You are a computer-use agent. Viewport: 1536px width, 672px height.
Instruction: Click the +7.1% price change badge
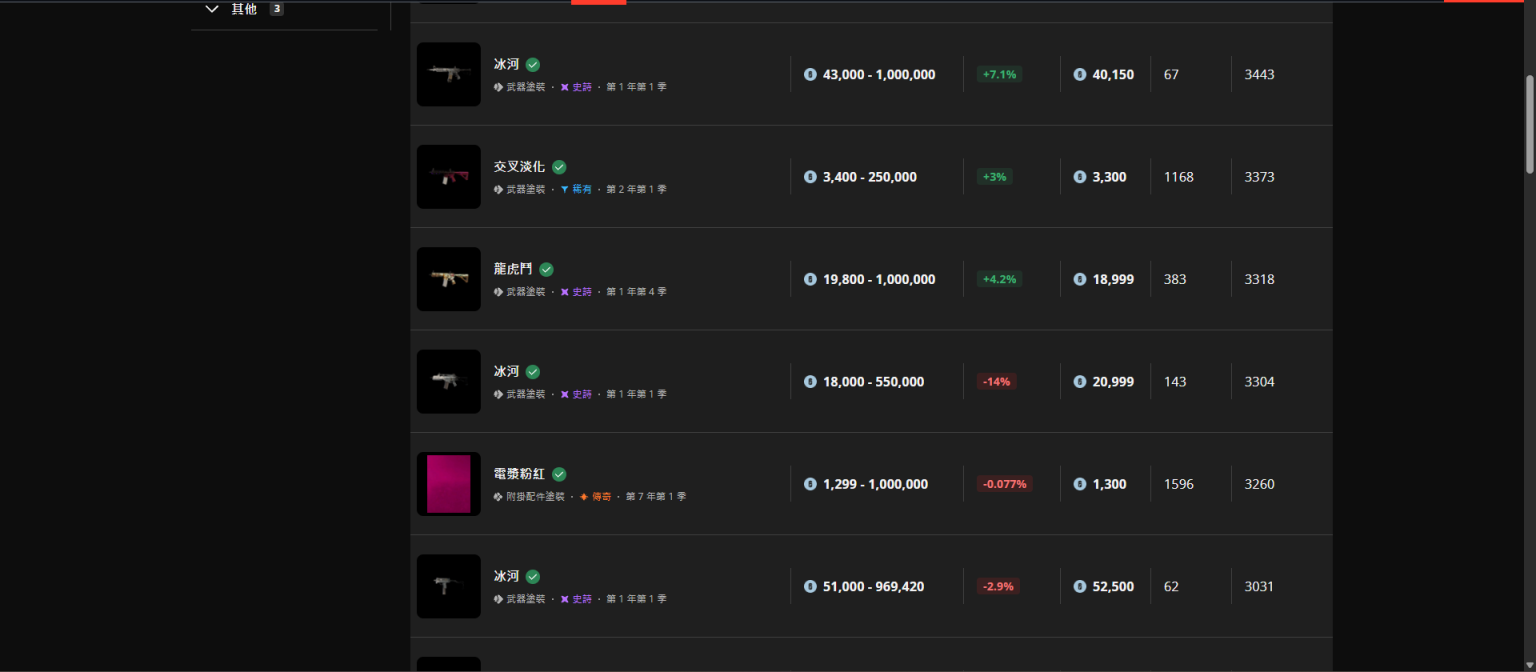(999, 74)
